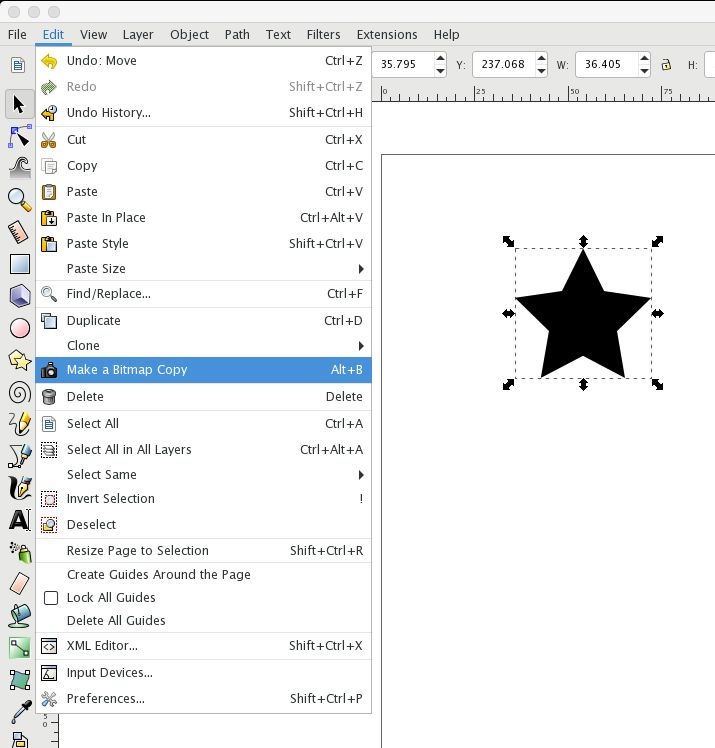
Task: Open the Layer menu
Action: click(138, 34)
